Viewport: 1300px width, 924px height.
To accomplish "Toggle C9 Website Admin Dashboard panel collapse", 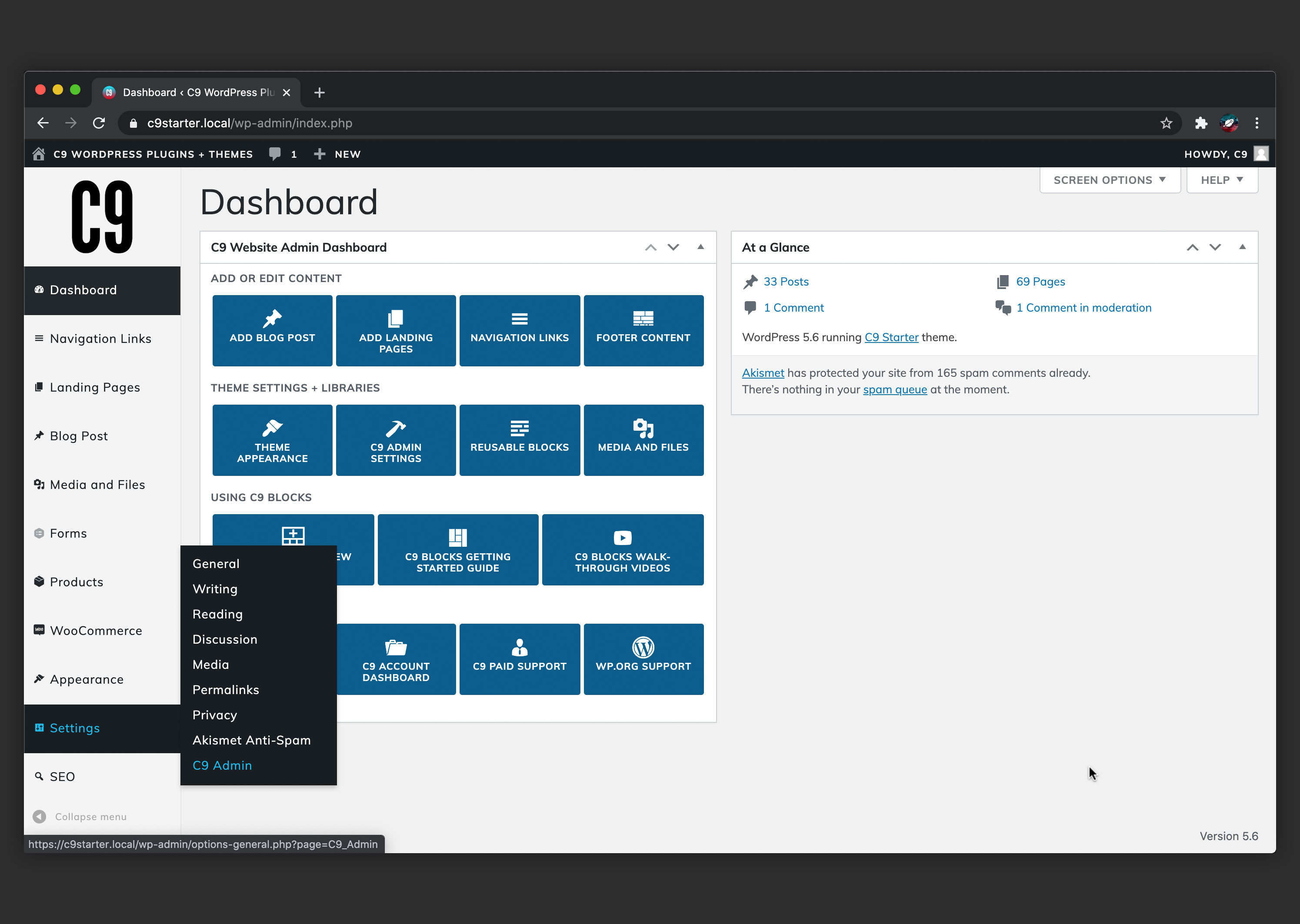I will (701, 247).
